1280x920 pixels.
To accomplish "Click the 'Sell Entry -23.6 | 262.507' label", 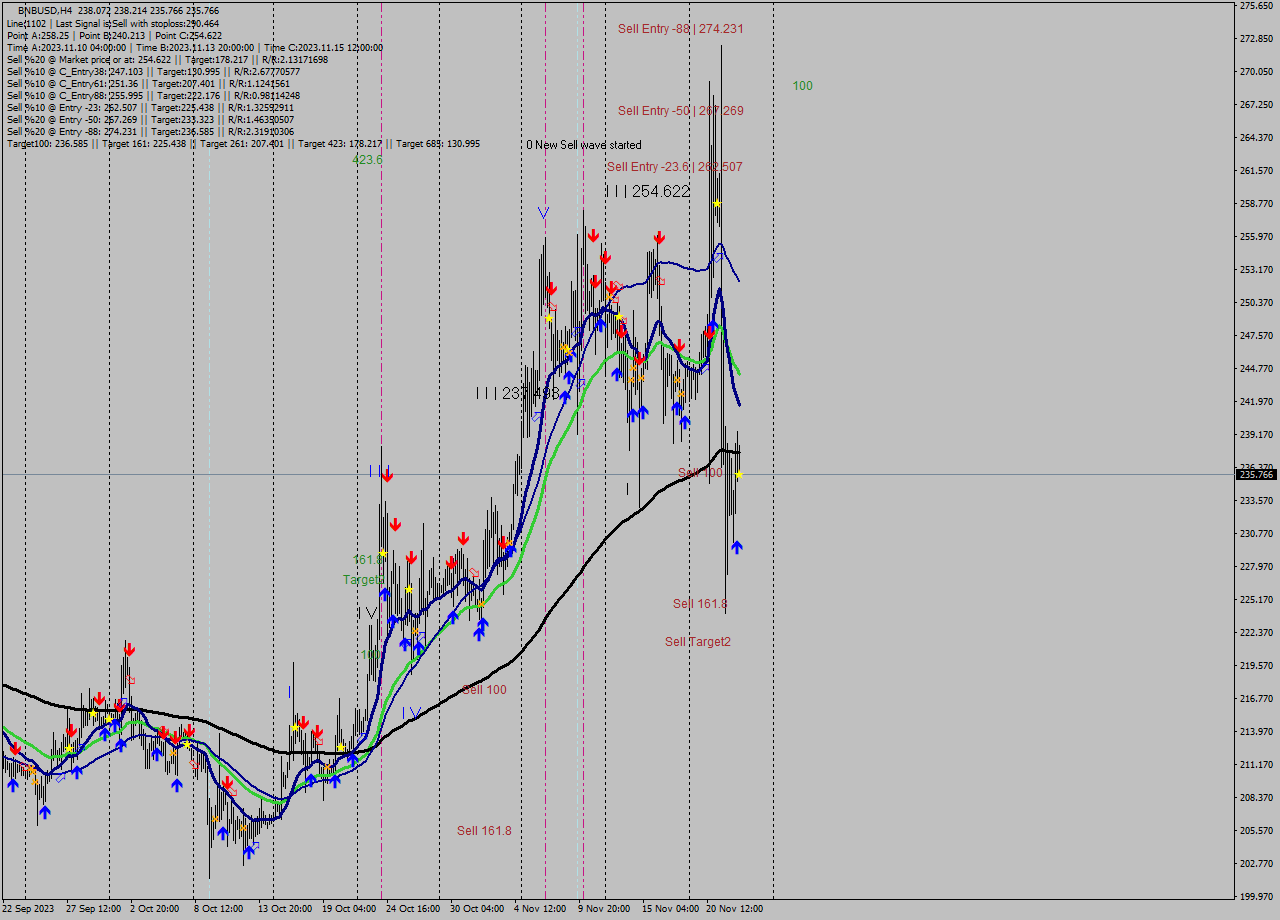I will point(675,167).
